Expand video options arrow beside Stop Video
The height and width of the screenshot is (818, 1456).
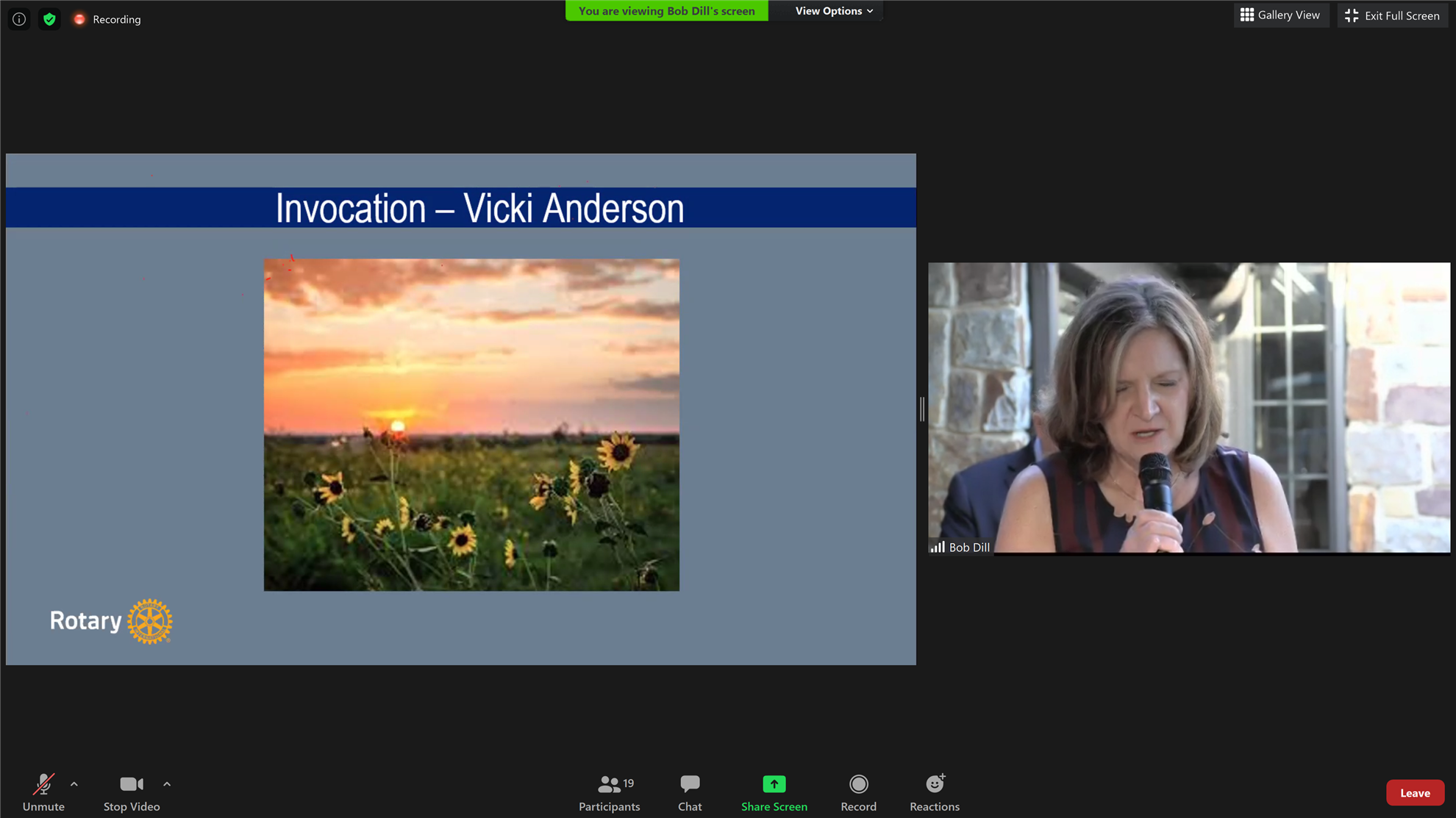click(x=167, y=784)
